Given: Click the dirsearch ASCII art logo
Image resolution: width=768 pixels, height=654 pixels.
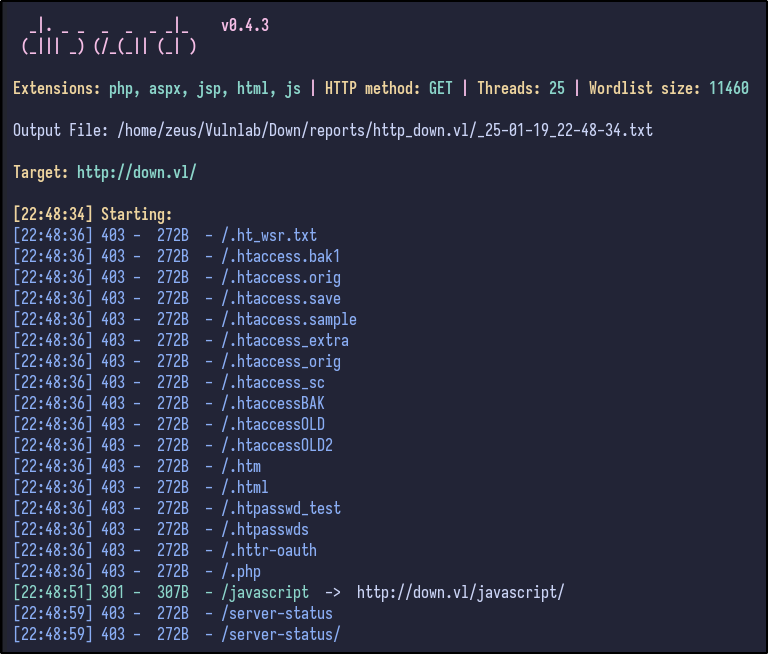Looking at the screenshot, I should 108,36.
